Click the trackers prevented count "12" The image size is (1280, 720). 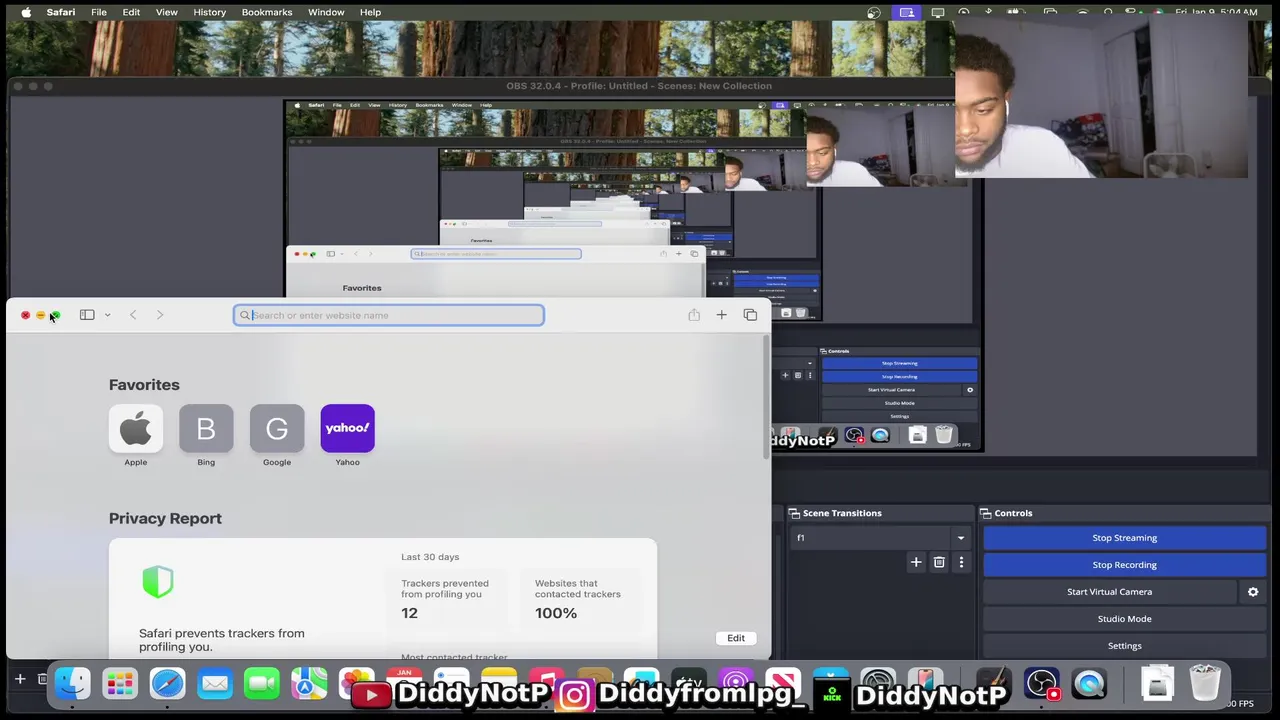point(409,613)
